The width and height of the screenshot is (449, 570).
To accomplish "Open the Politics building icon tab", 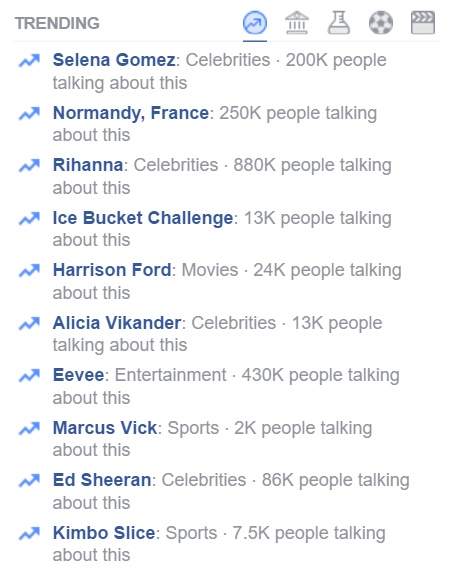I will (x=297, y=23).
